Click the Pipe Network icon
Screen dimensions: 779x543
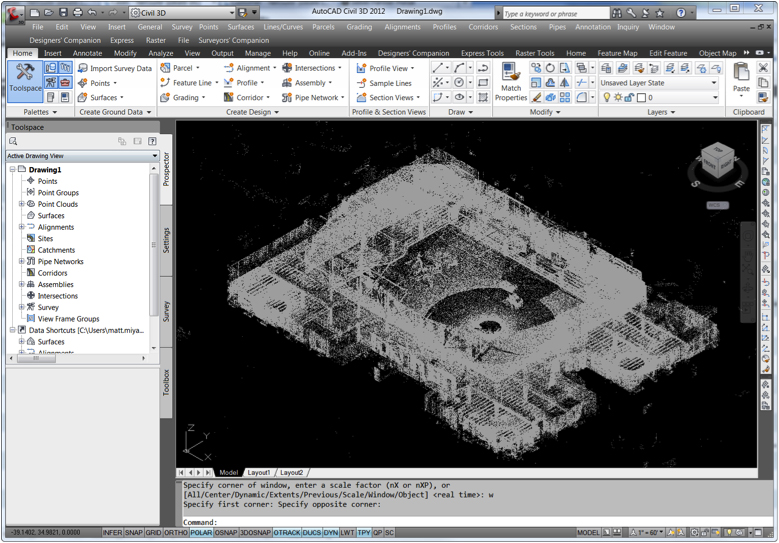click(287, 97)
